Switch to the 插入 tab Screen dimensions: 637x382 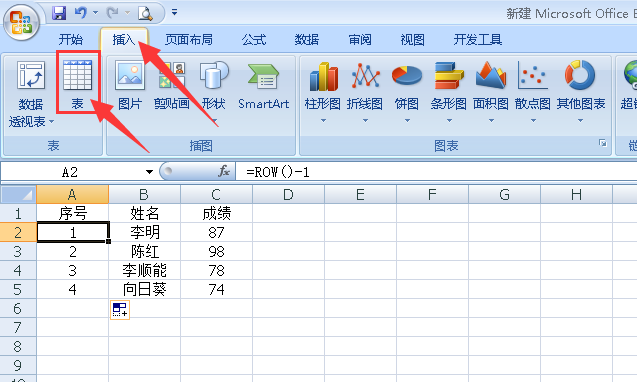coord(124,39)
